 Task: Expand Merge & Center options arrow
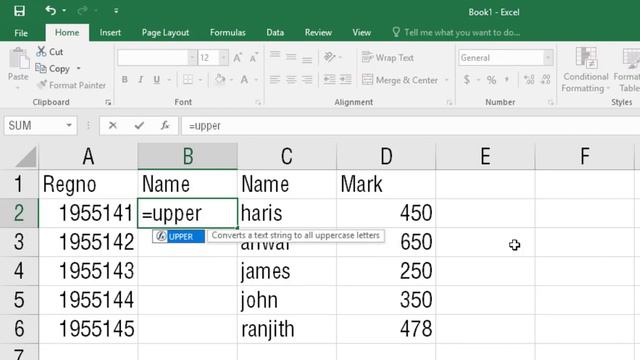pos(447,80)
